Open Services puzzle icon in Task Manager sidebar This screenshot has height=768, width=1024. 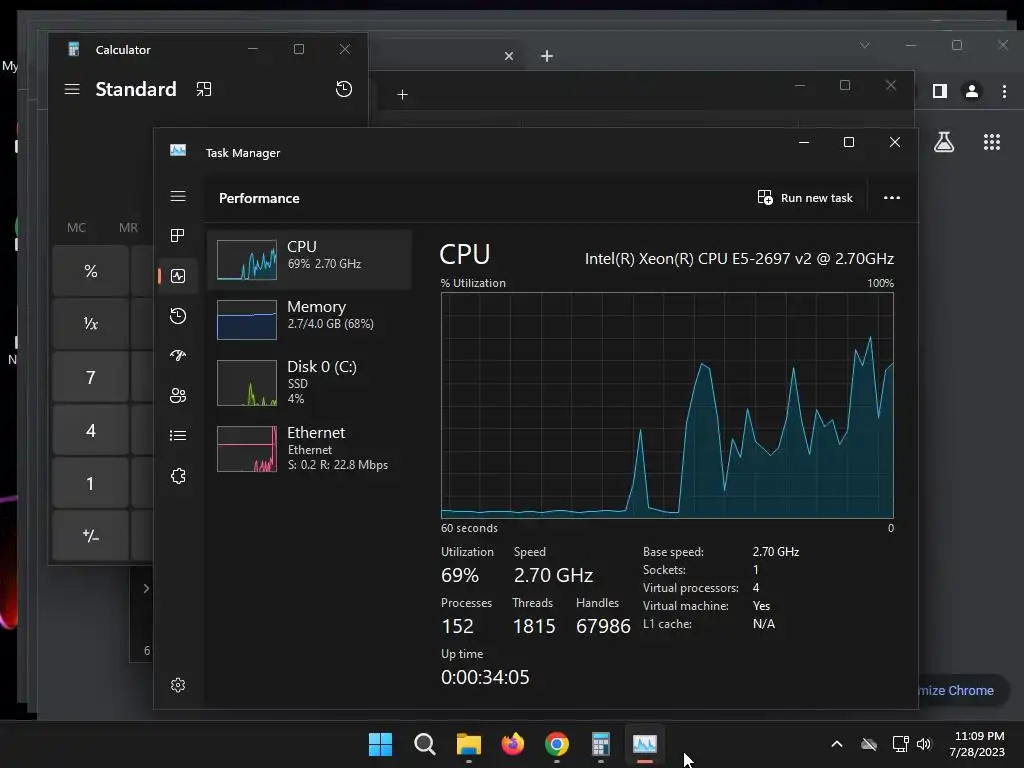(178, 476)
